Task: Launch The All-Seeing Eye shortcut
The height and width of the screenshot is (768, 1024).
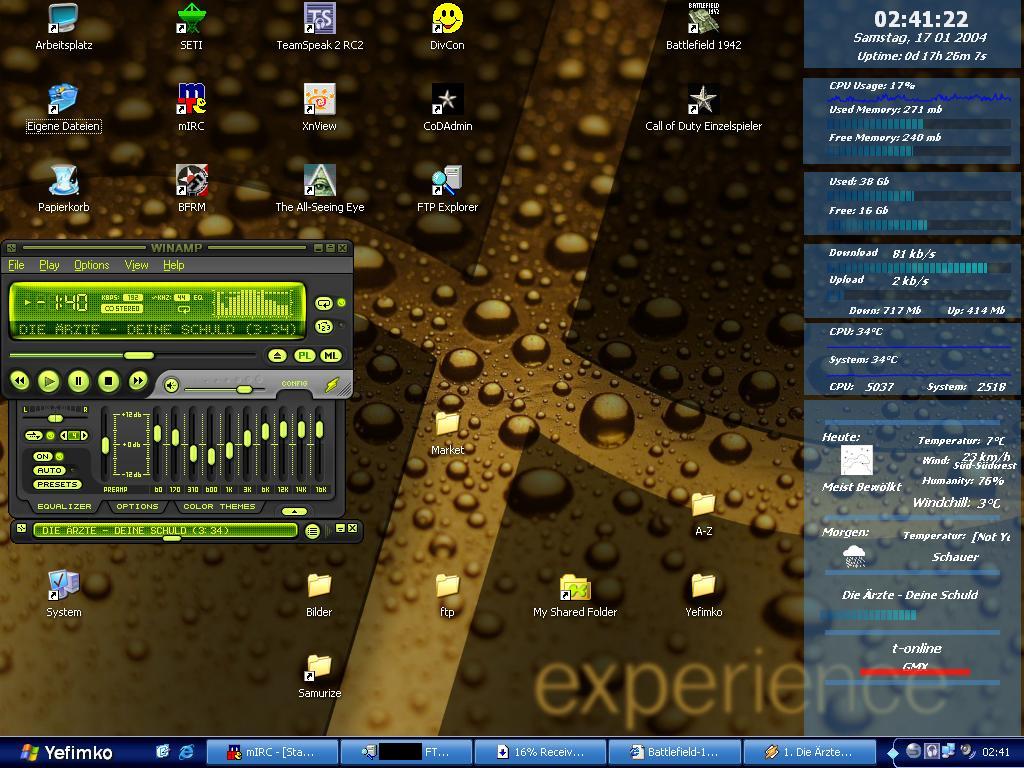Action: (x=319, y=190)
